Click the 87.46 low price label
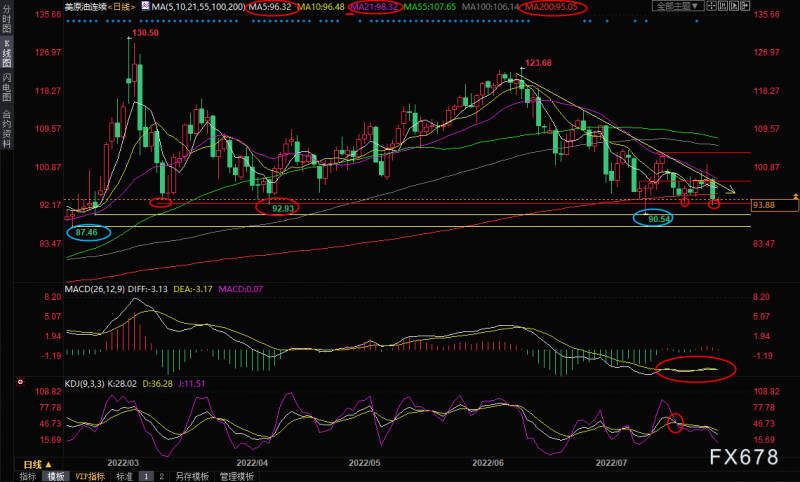800x482 pixels. pyautogui.click(x=87, y=233)
